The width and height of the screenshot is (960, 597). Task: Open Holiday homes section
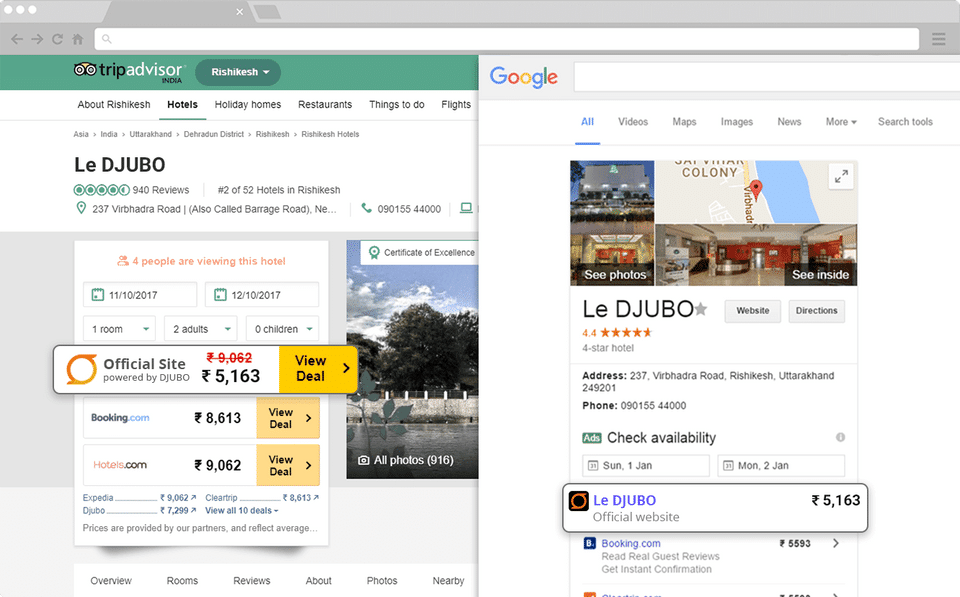248,105
